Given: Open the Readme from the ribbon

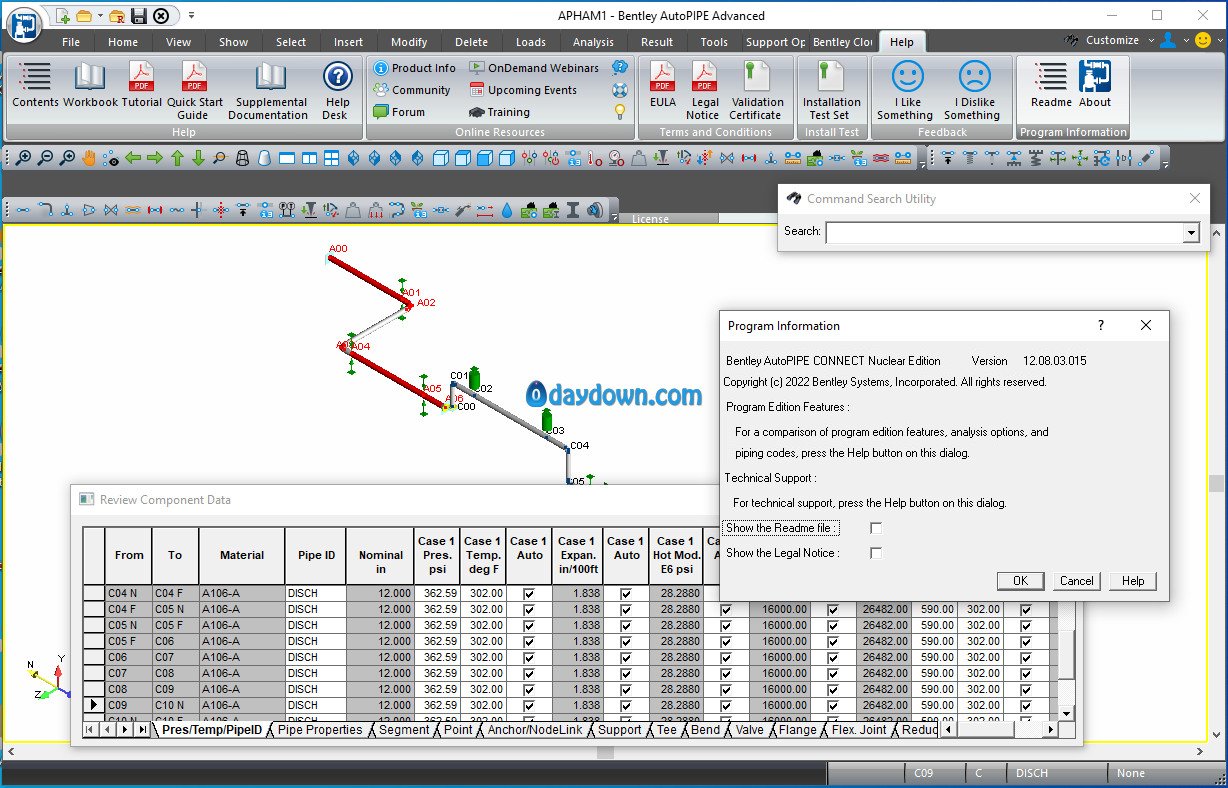Looking at the screenshot, I should pos(1051,84).
